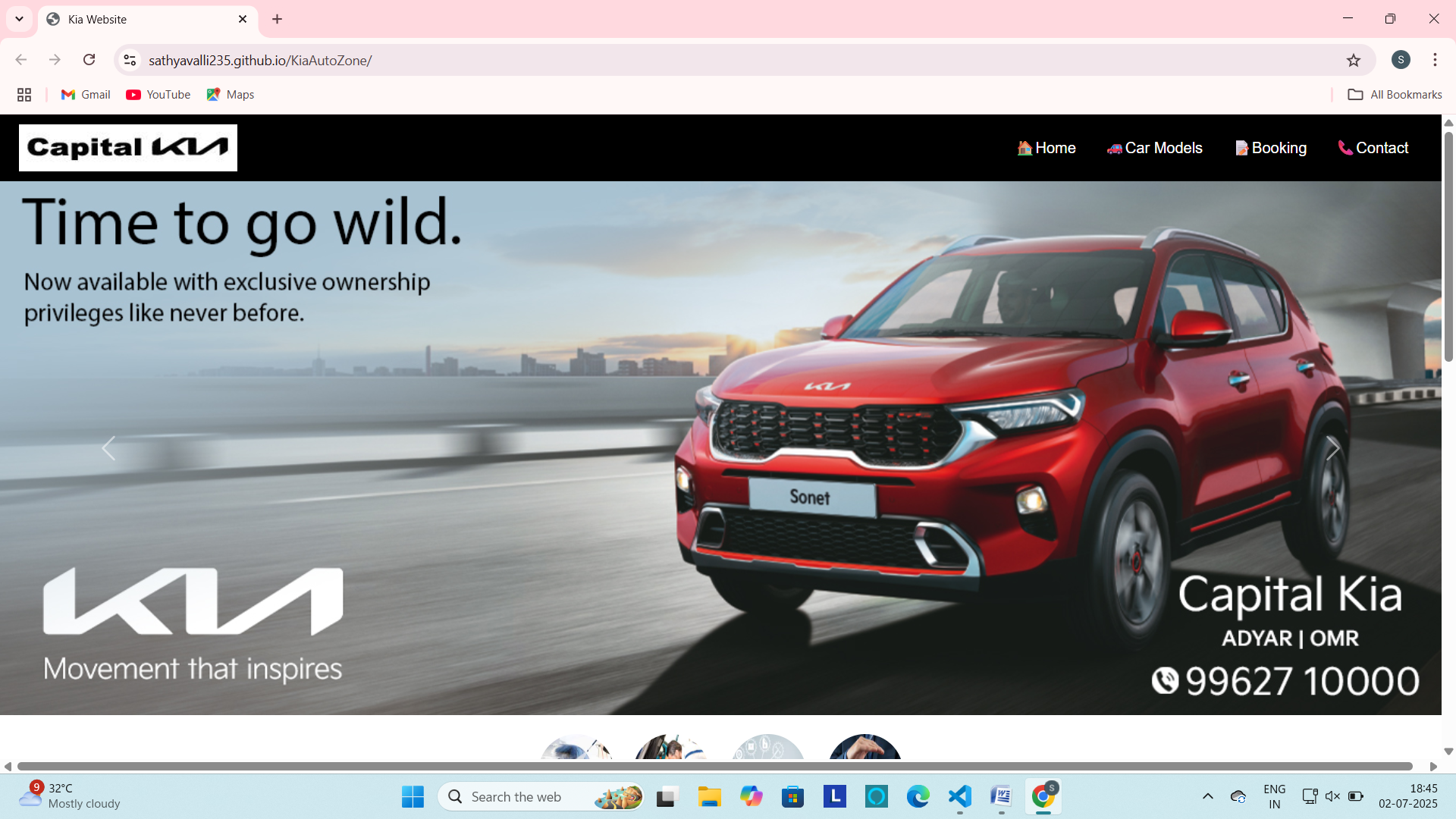Switch to Microsoft Word in the taskbar

pos(1001,797)
